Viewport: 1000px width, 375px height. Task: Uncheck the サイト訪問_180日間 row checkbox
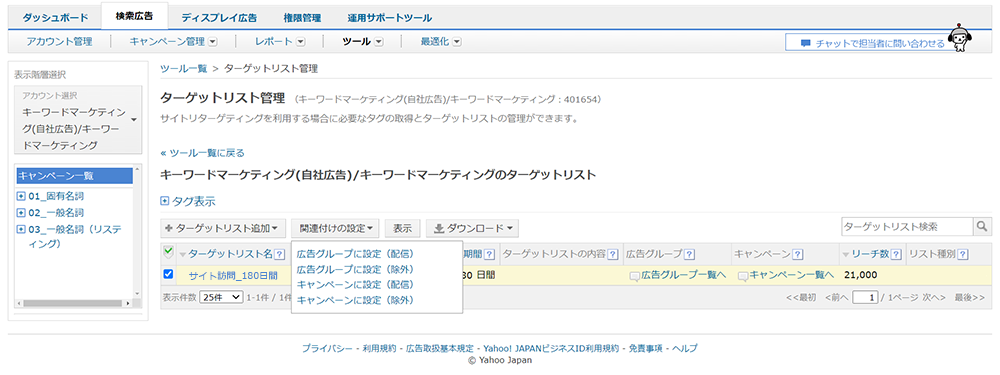[168, 274]
